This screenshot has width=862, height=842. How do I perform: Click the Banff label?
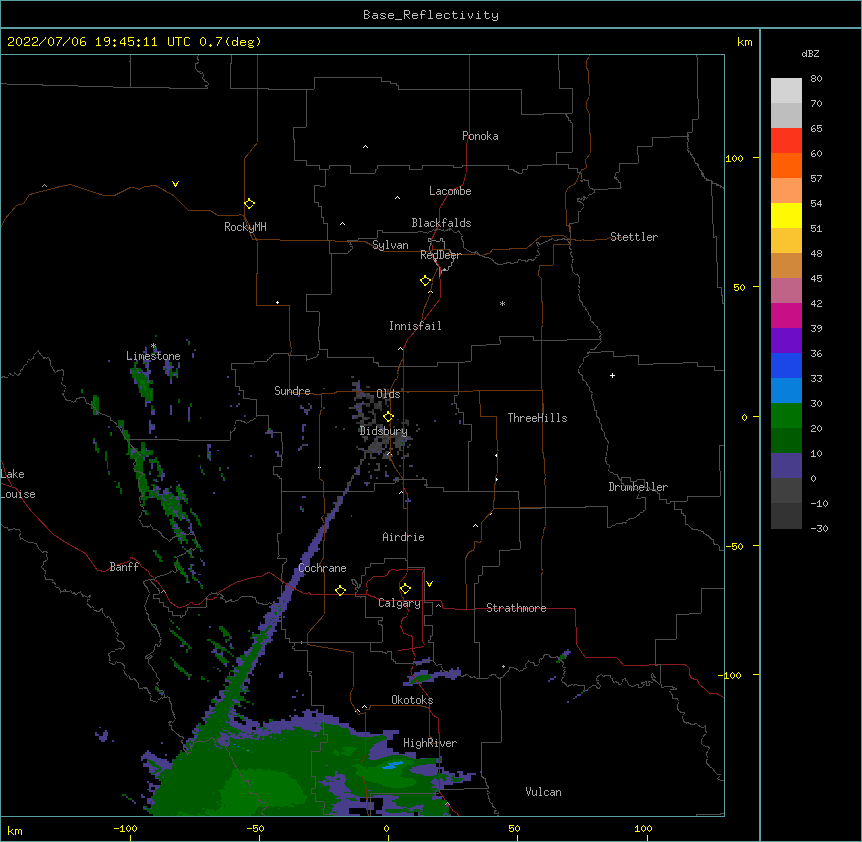coord(124,567)
